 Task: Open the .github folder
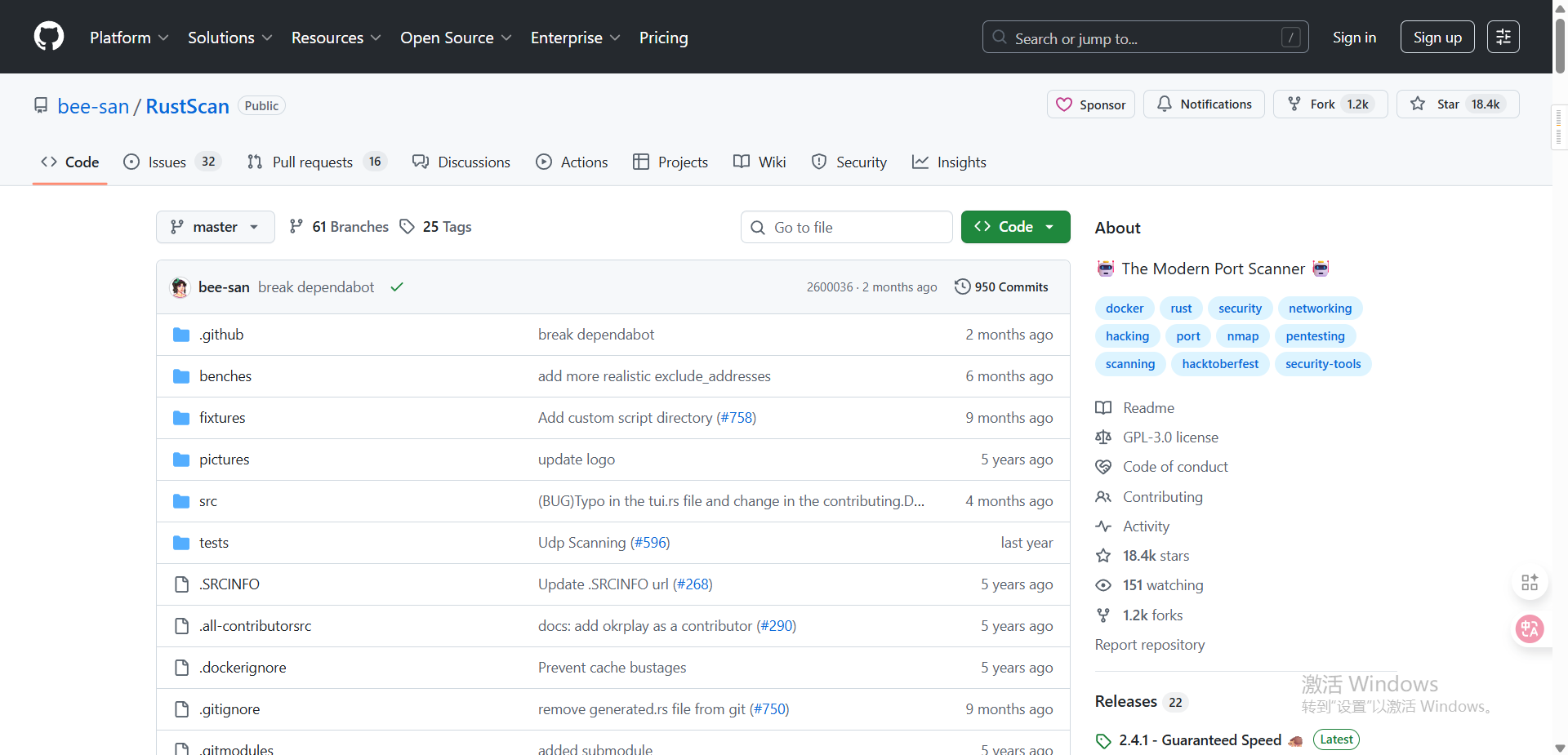pos(221,335)
